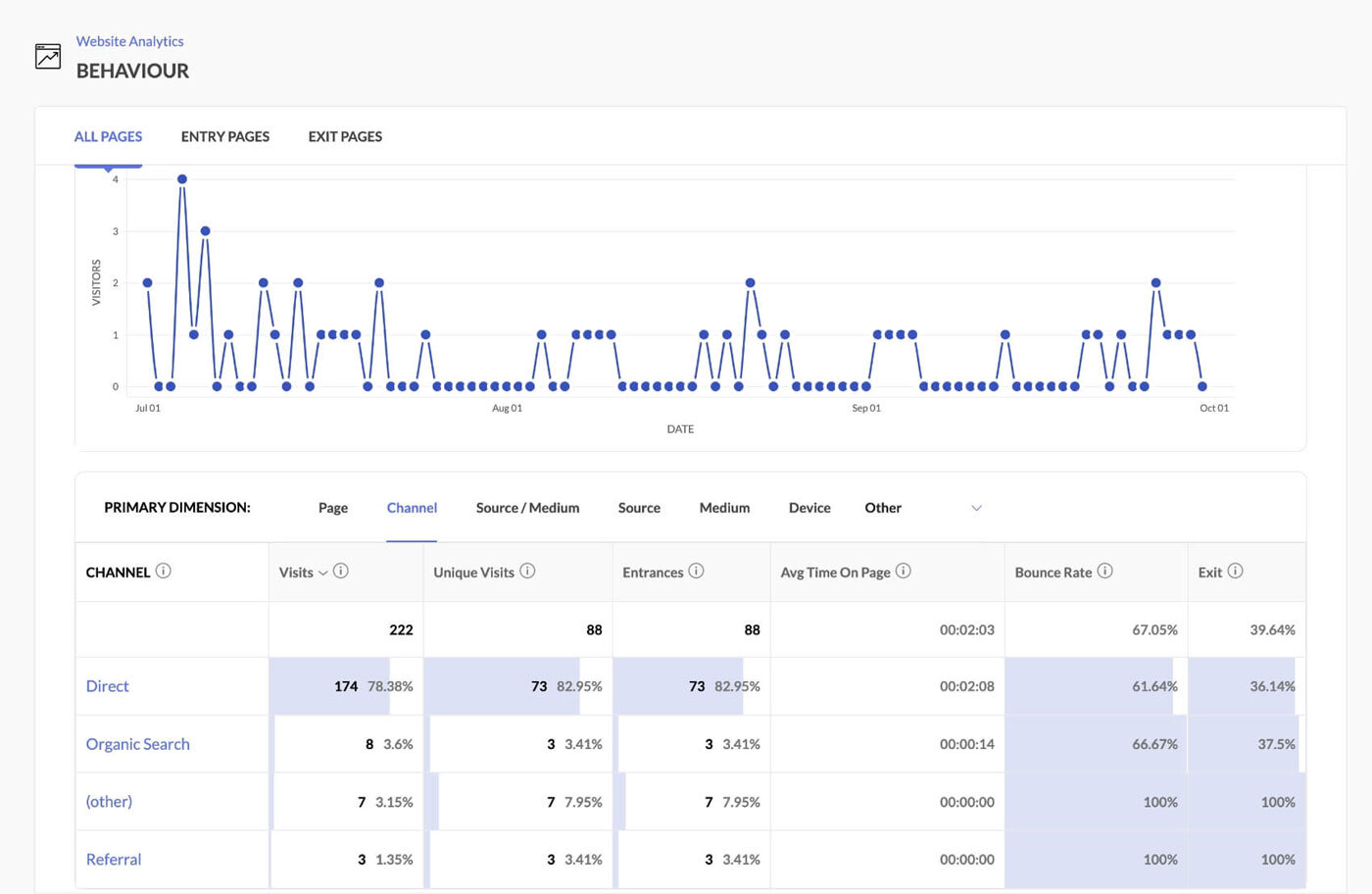This screenshot has height=894, width=1372.
Task: Open Organic Search channel link
Action: point(138,744)
